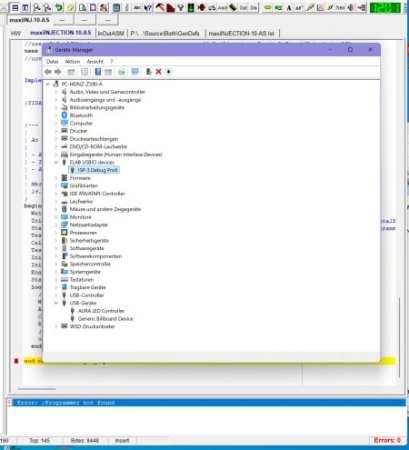The width and height of the screenshot is (409, 450).
Task: Expand the Prozessoren category
Action: point(56,233)
